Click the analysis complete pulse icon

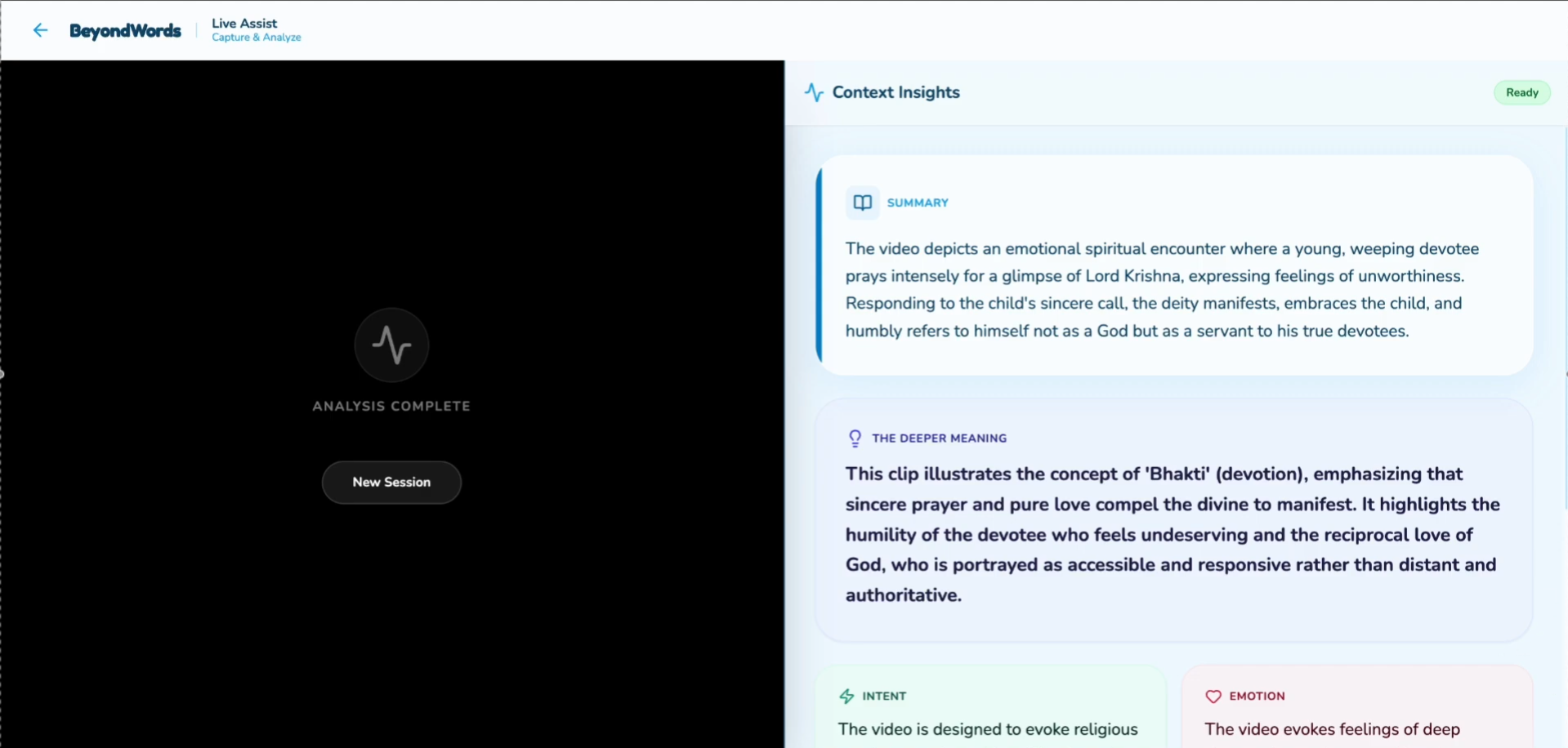pyautogui.click(x=391, y=345)
